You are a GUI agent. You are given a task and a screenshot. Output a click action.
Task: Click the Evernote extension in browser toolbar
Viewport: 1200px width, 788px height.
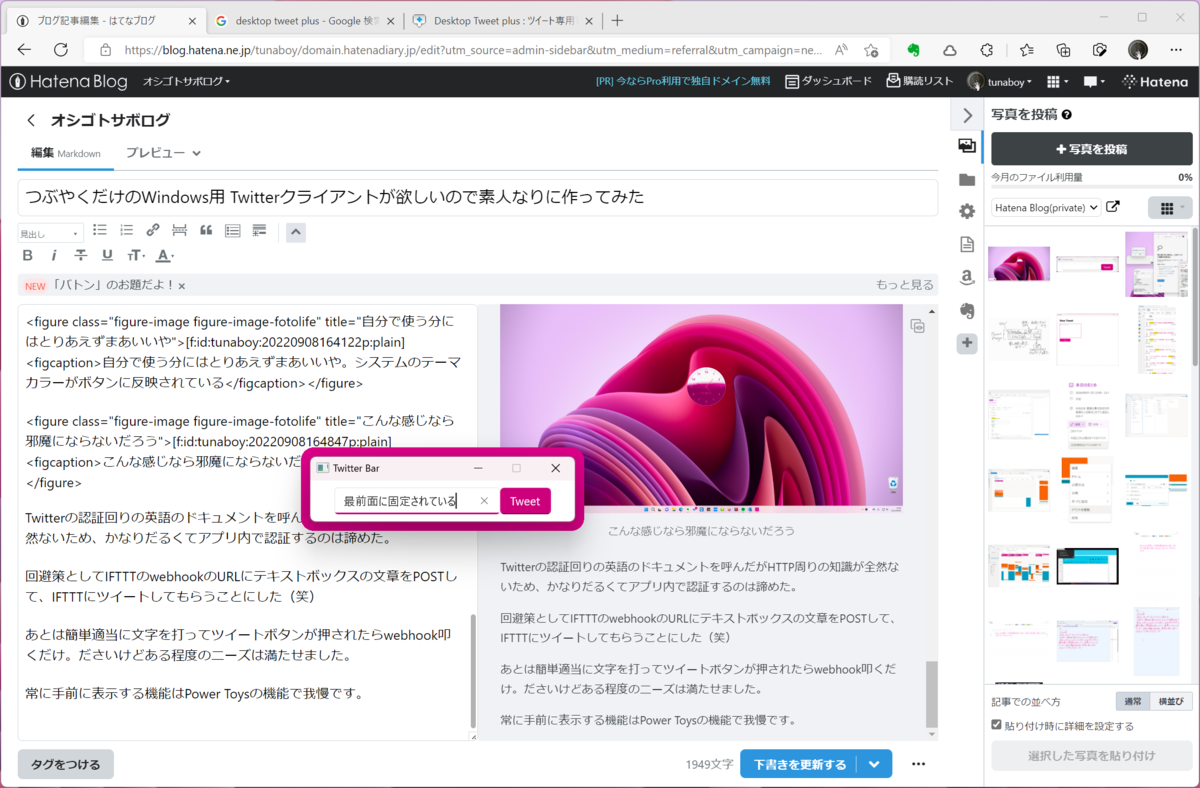click(x=913, y=49)
